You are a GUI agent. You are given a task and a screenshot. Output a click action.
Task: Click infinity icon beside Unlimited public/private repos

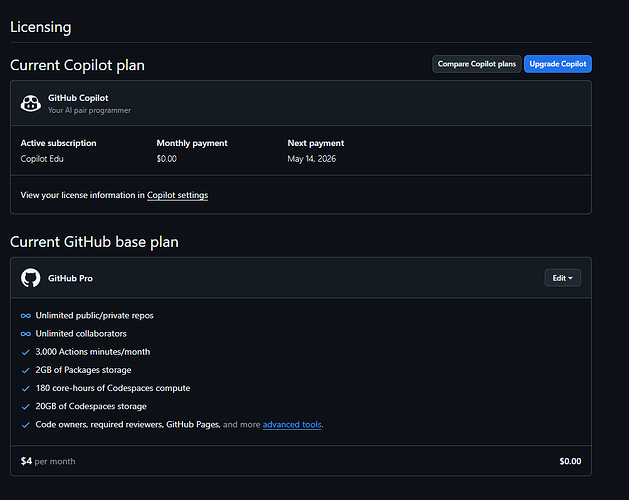pyautogui.click(x=26, y=316)
